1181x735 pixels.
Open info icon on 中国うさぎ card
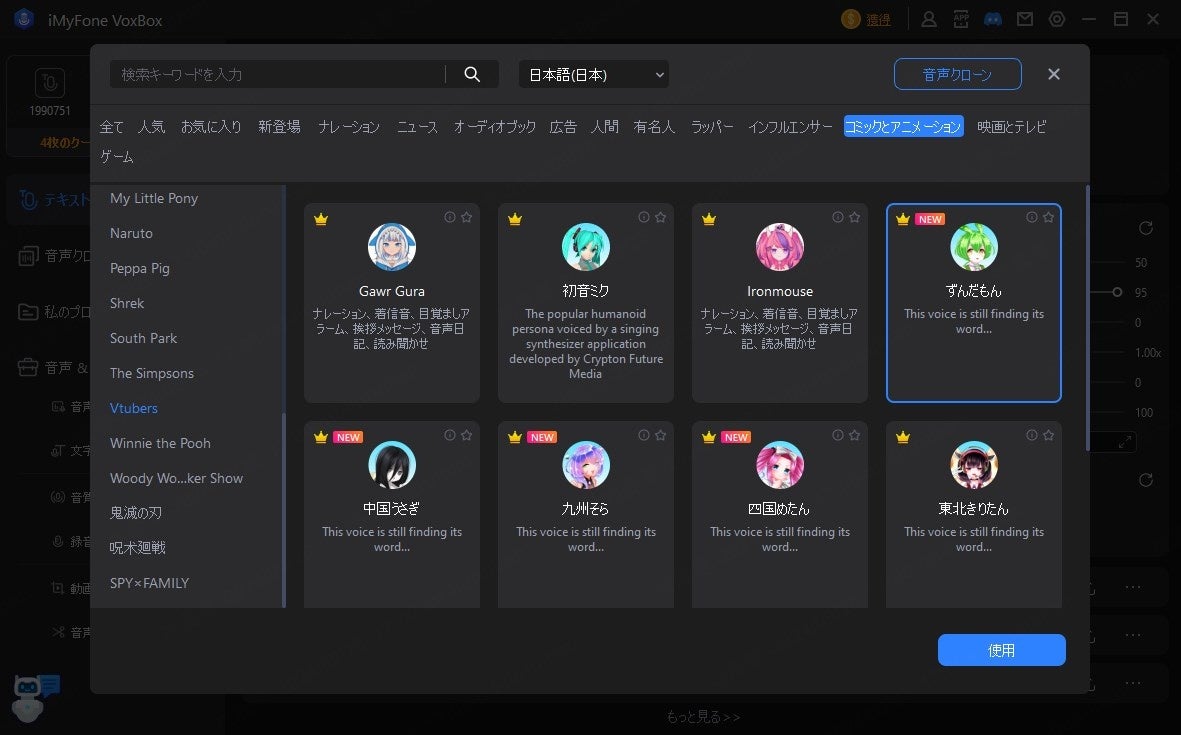(x=450, y=435)
